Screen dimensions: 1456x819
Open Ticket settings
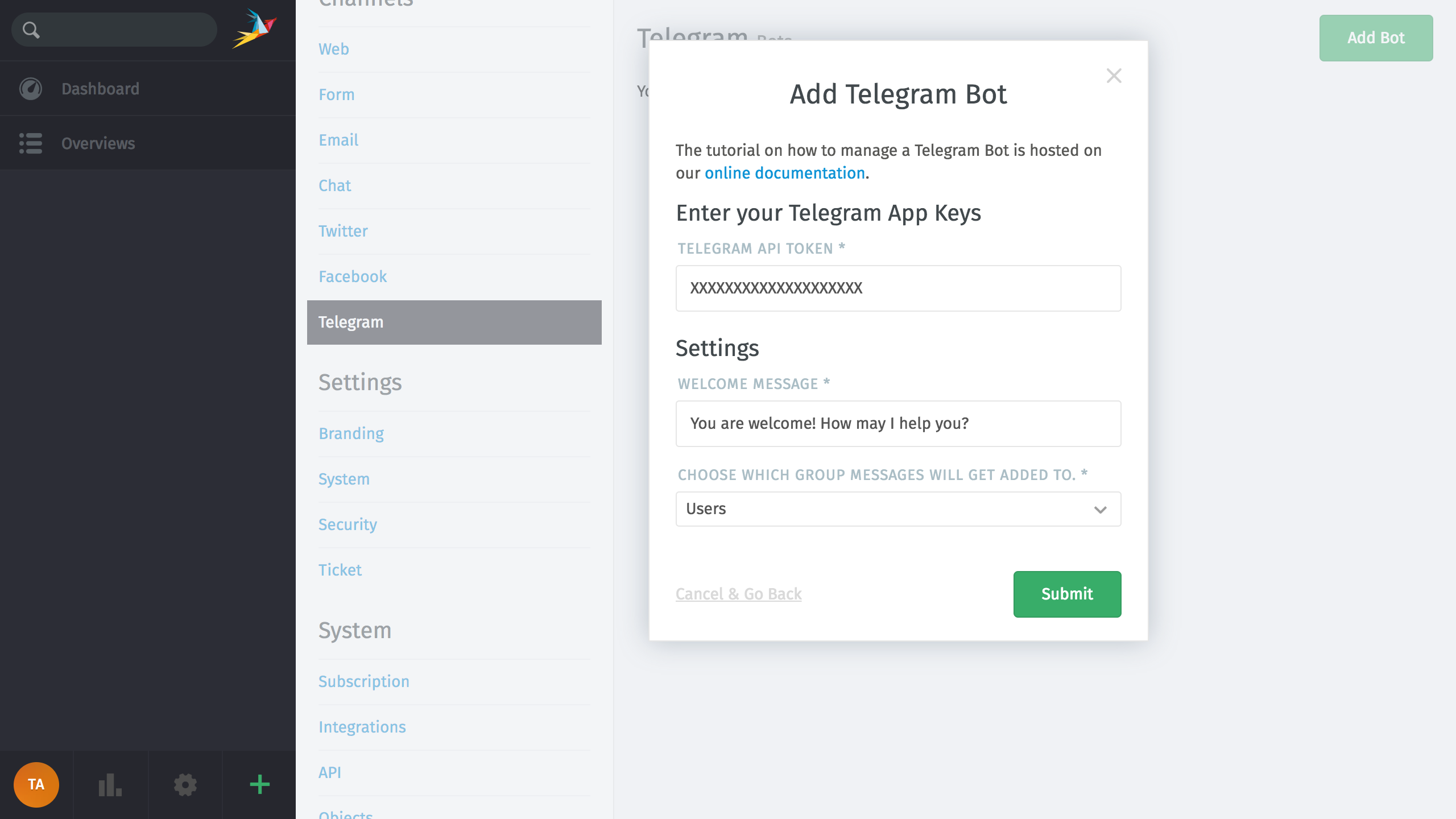coord(340,570)
